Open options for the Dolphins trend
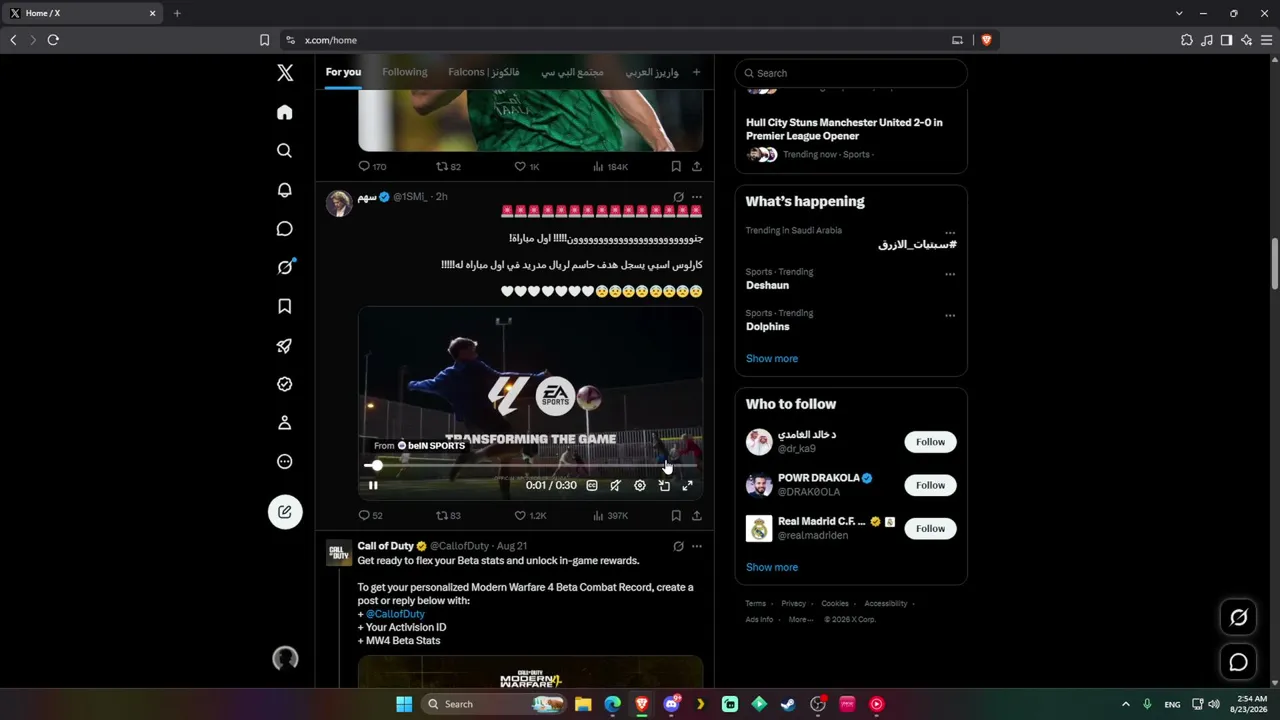 (950, 315)
